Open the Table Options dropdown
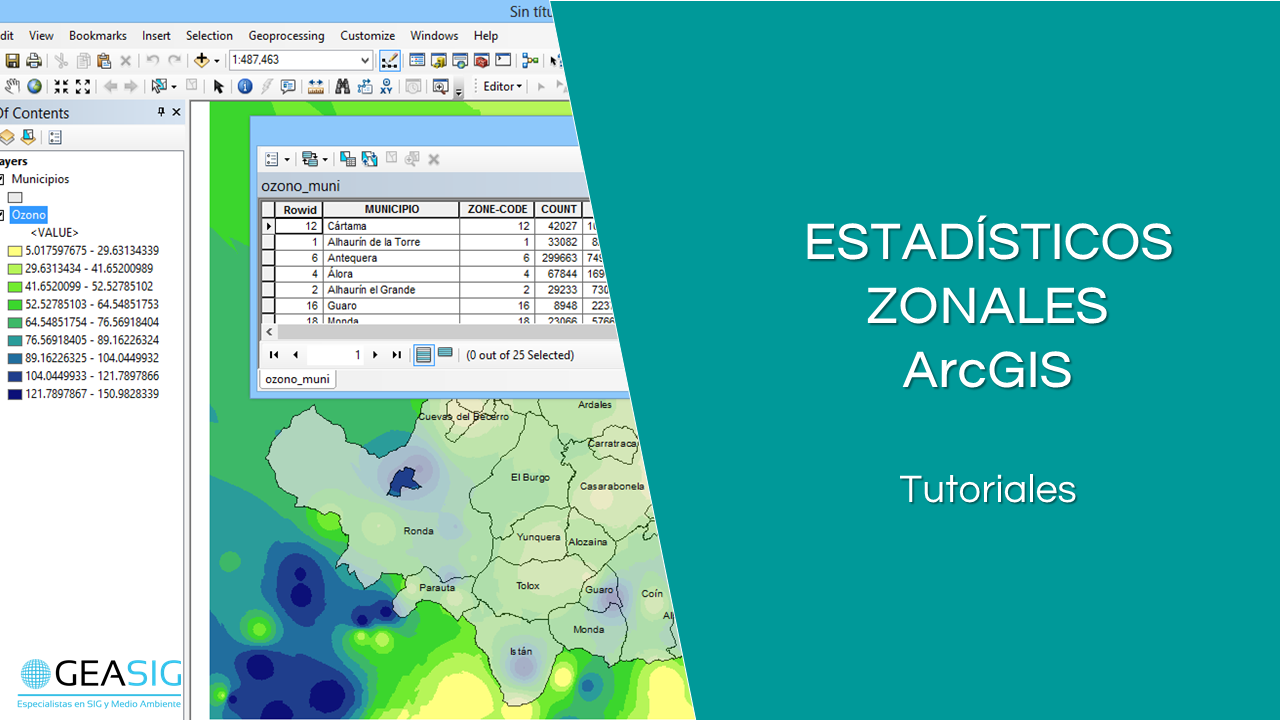This screenshot has height=720, width=1280. (x=276, y=159)
